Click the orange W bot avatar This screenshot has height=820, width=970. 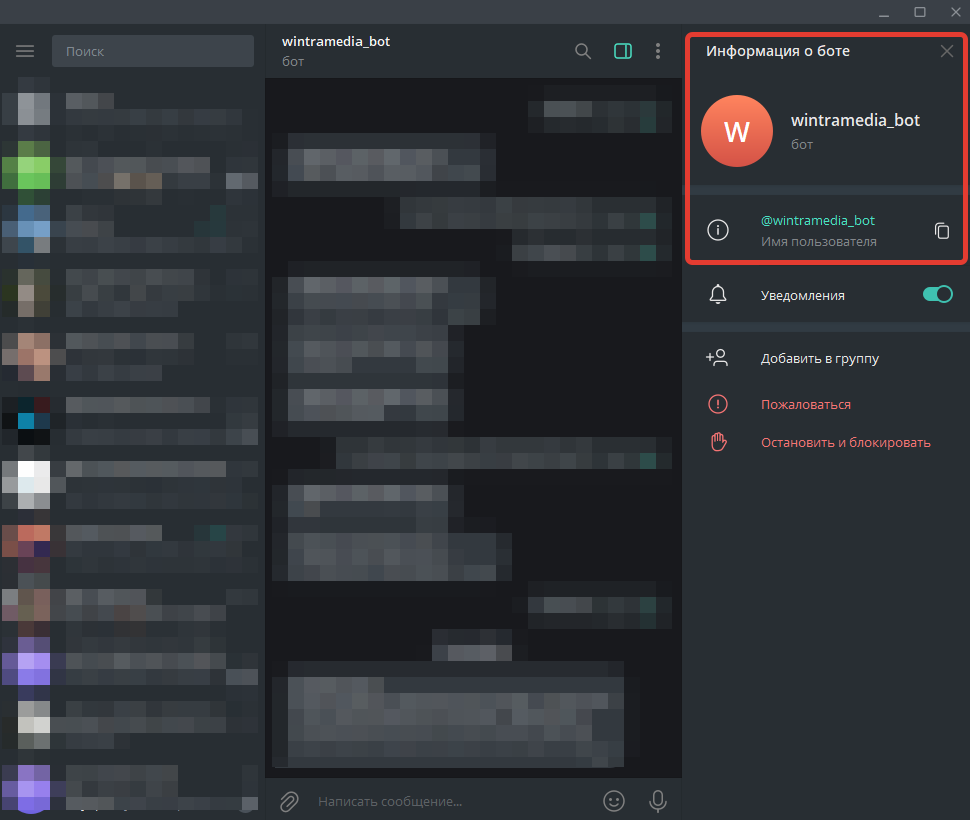pos(736,131)
